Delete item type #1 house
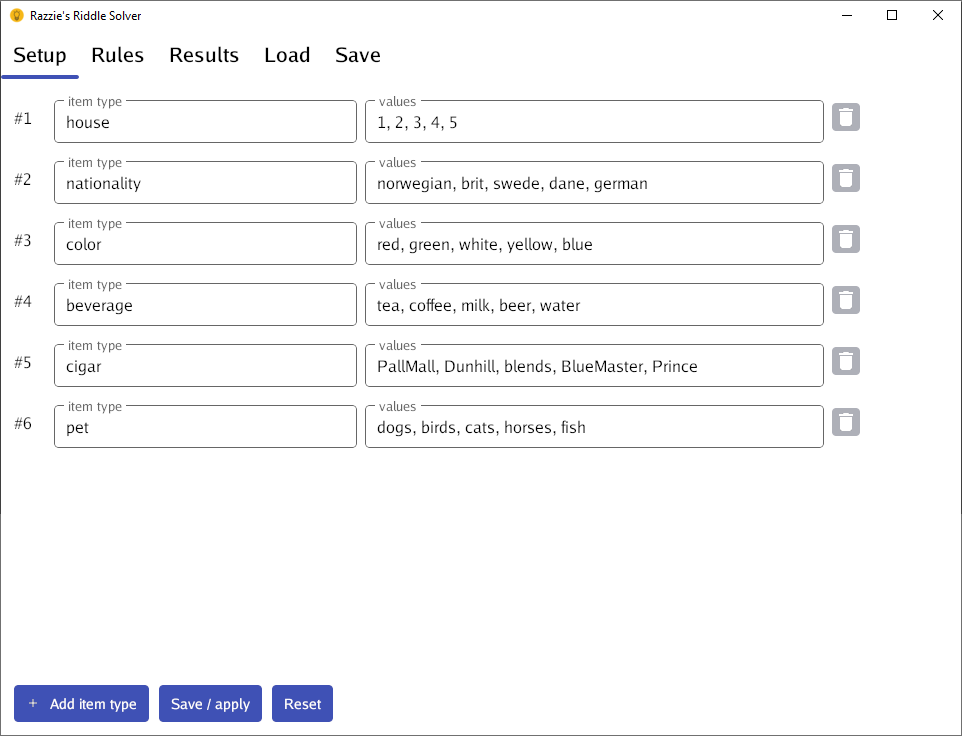The height and width of the screenshot is (736, 962). pyautogui.click(x=845, y=118)
